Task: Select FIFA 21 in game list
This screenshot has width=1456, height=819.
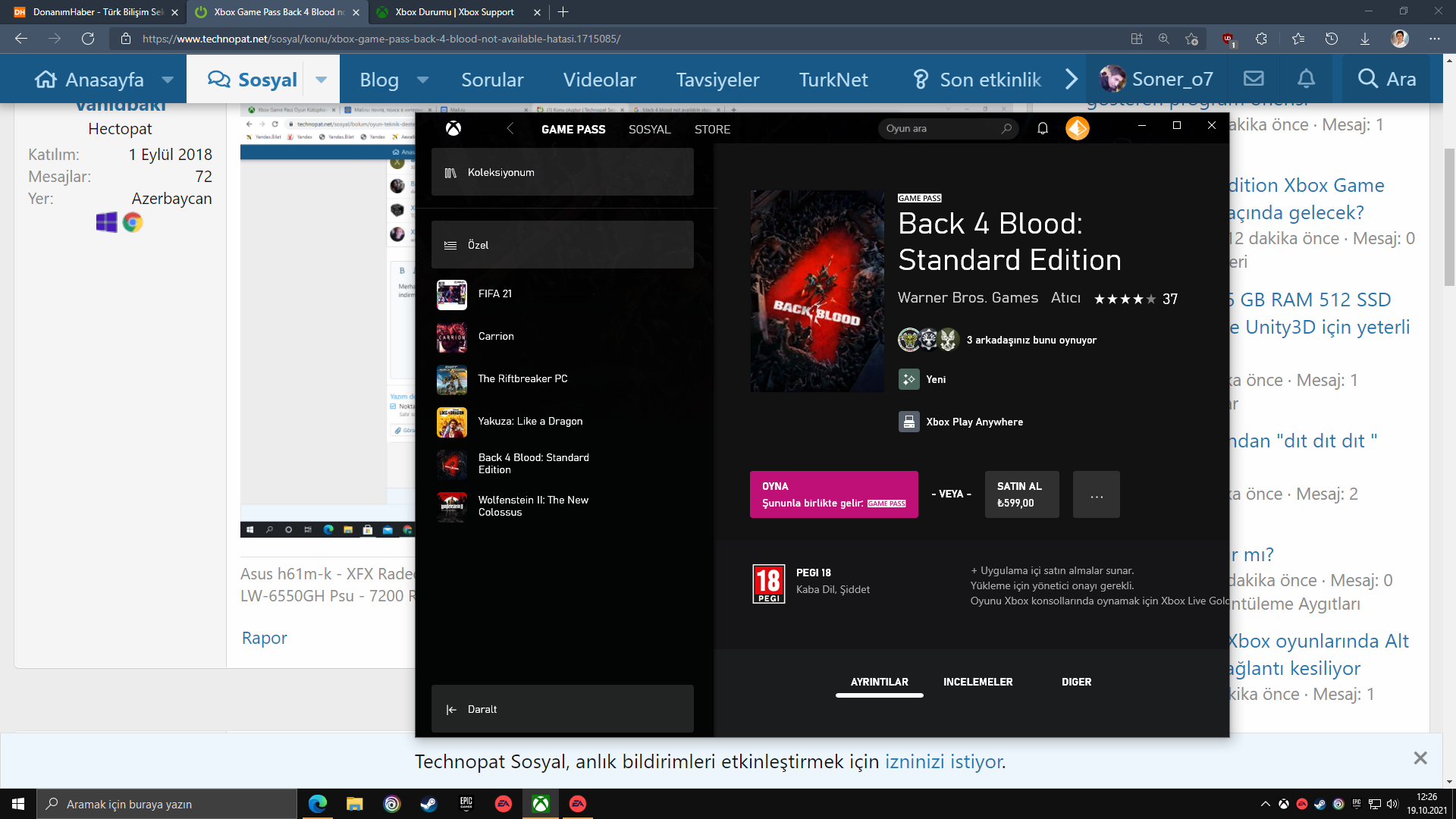Action: tap(495, 294)
